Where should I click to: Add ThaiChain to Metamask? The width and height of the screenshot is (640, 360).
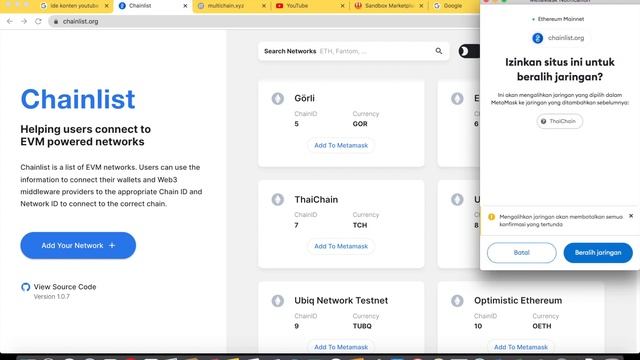341,246
